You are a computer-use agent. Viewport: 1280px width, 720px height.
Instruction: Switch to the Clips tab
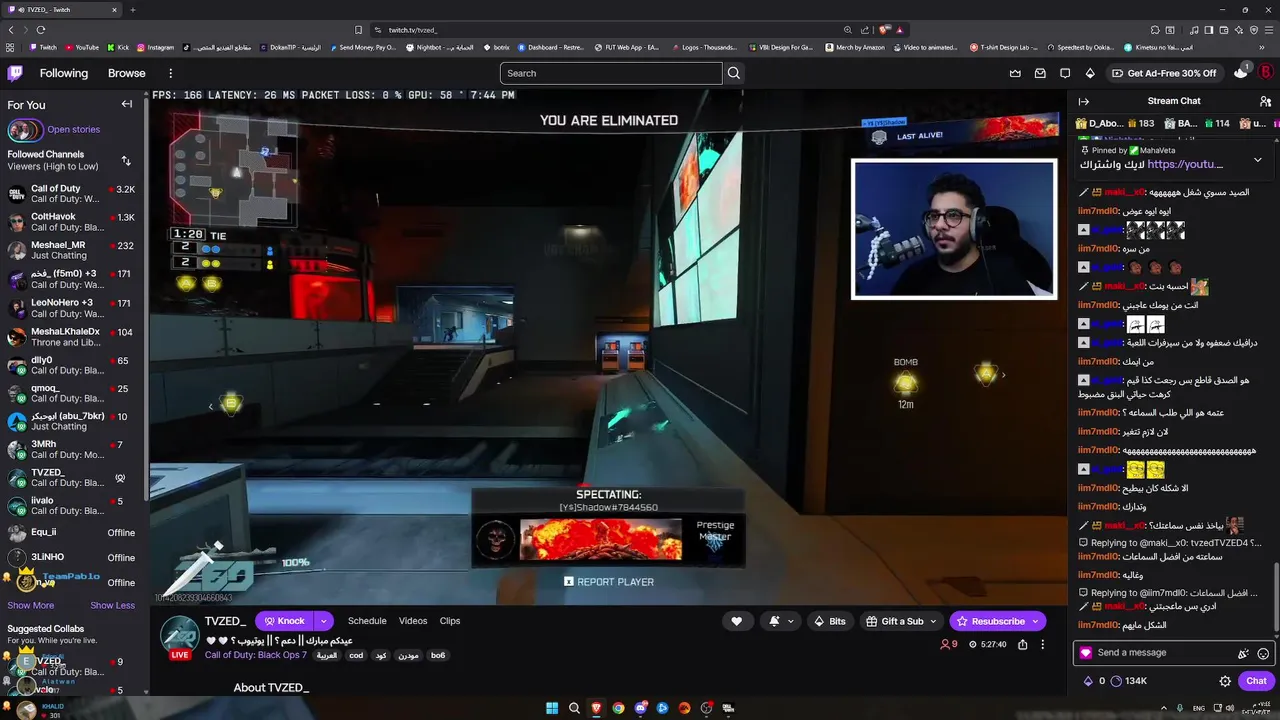[x=450, y=621]
